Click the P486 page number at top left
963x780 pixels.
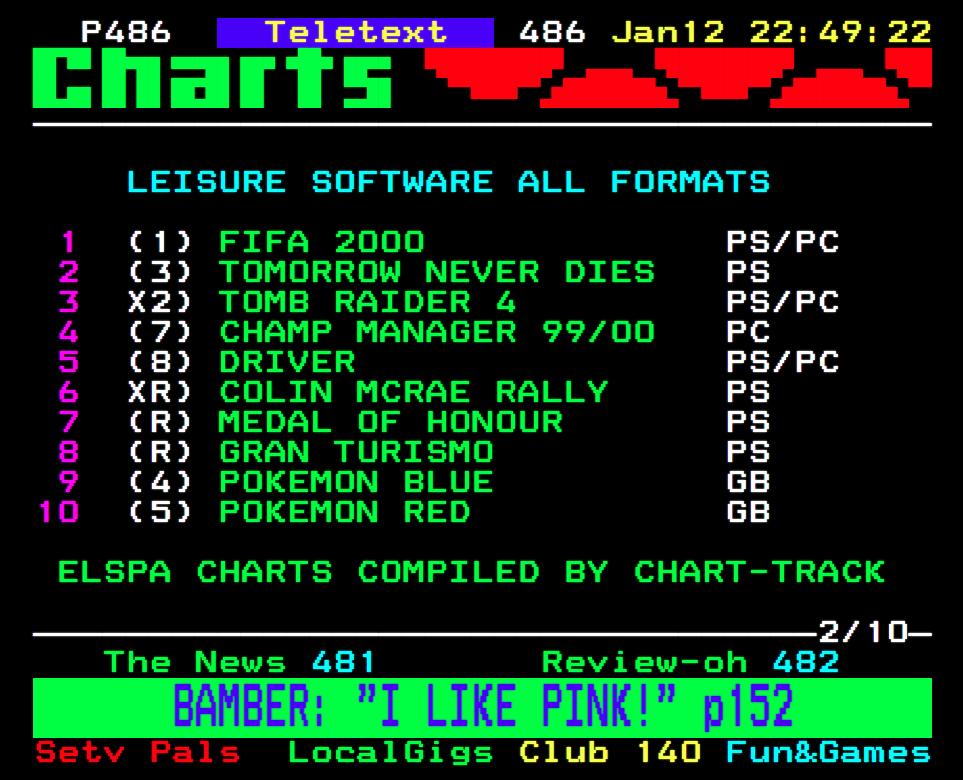pyautogui.click(x=126, y=32)
